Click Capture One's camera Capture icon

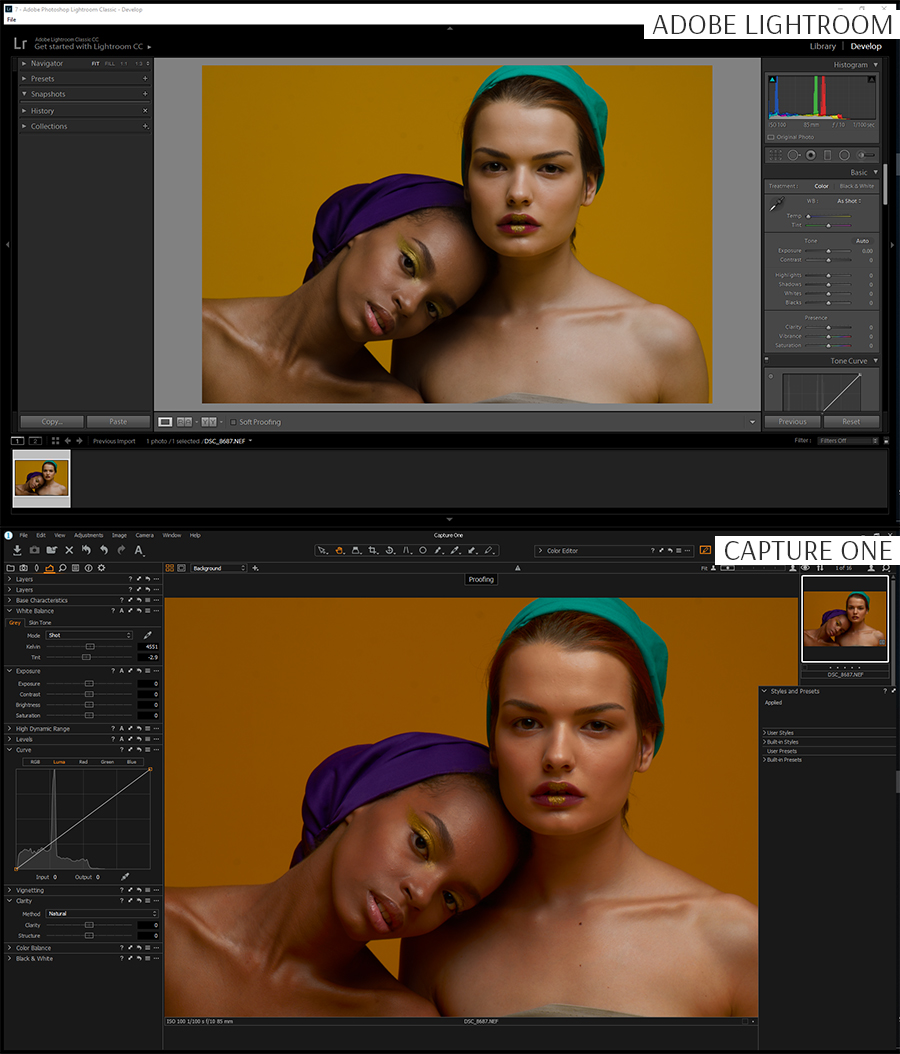(34, 551)
